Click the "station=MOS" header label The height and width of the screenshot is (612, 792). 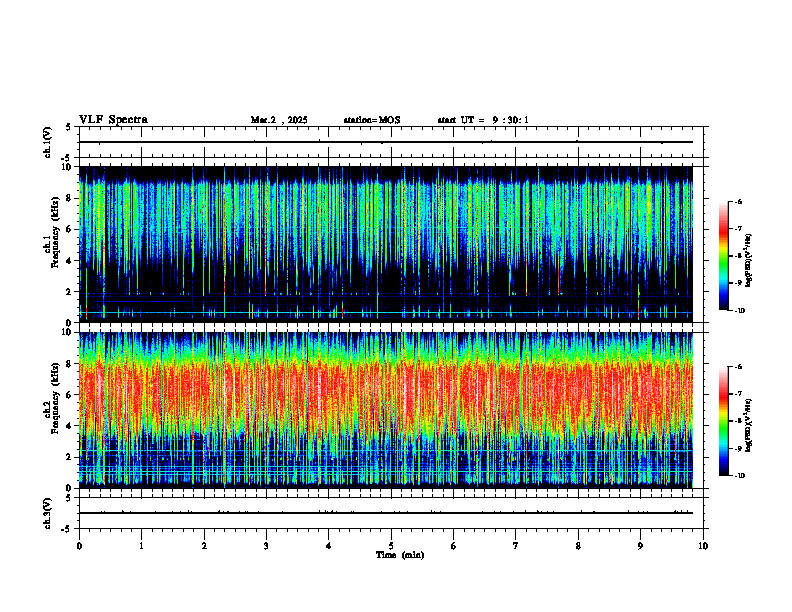click(x=372, y=120)
